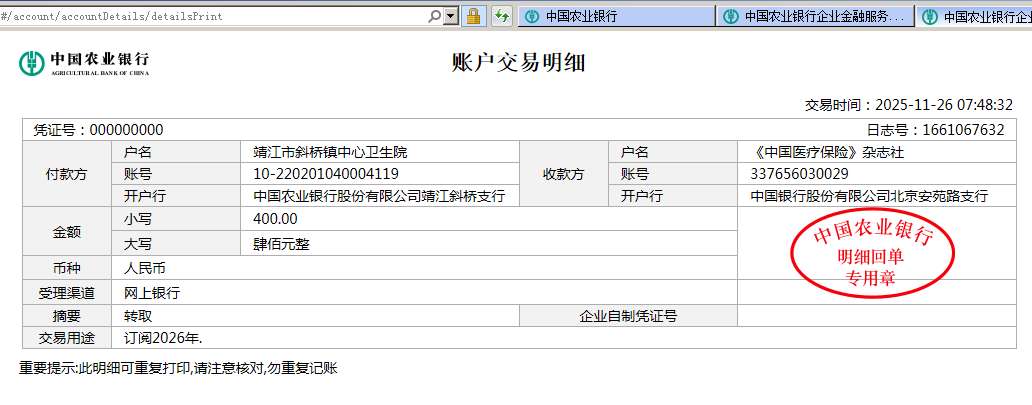
Task: Click the green refresh page icon
Action: [x=501, y=16]
